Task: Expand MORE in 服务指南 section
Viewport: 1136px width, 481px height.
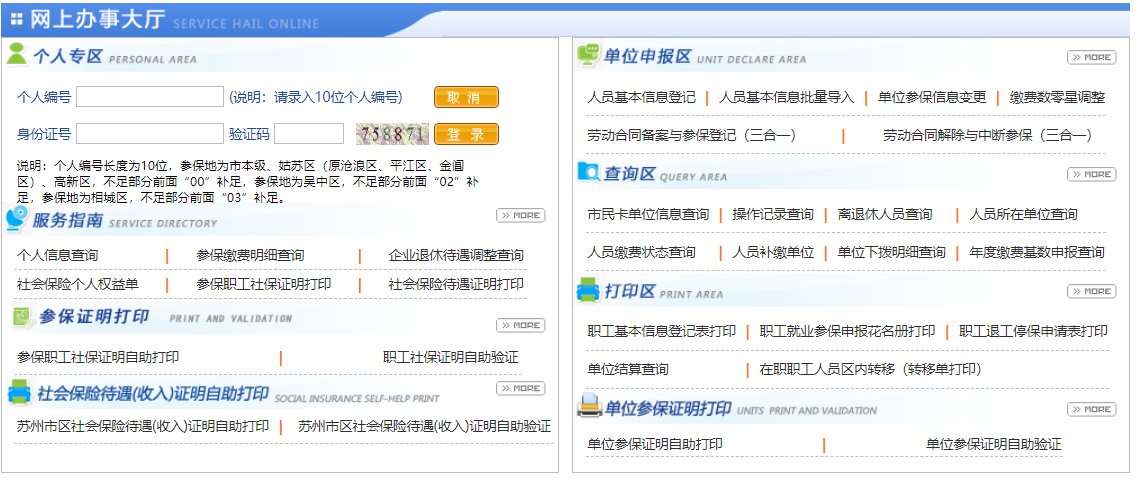Action: coord(521,215)
